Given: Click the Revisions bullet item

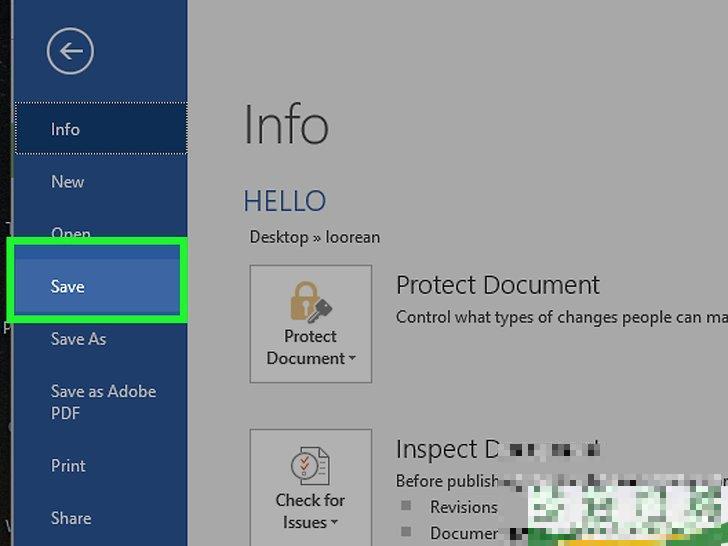Looking at the screenshot, I should click(x=463, y=507).
